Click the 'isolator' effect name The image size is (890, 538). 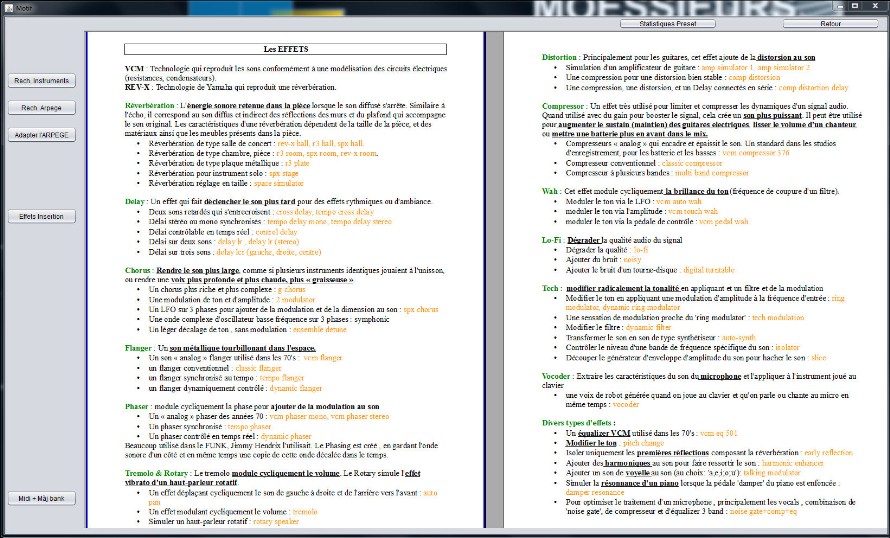(787, 347)
